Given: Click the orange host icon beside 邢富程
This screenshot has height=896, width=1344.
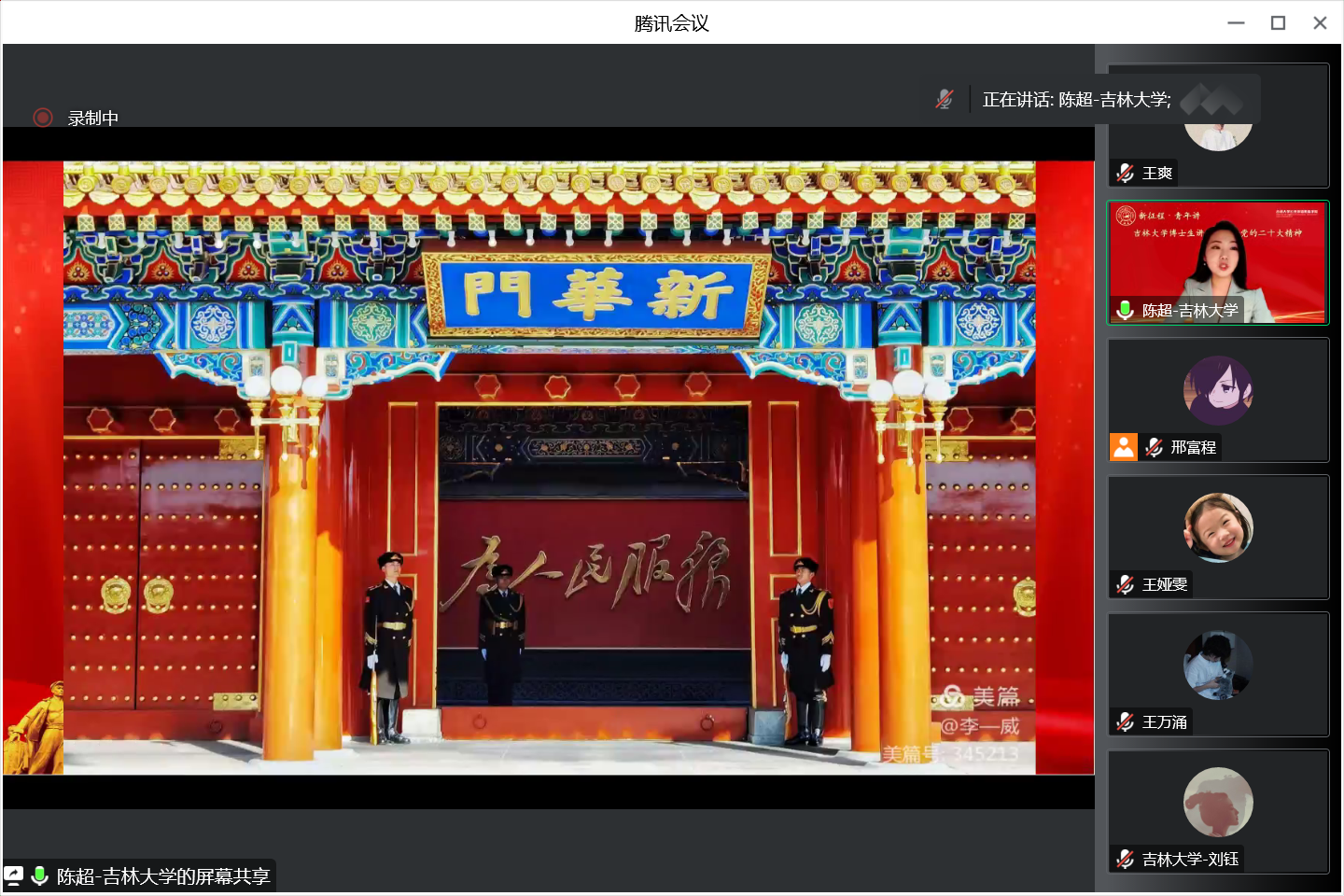Looking at the screenshot, I should click(1124, 447).
